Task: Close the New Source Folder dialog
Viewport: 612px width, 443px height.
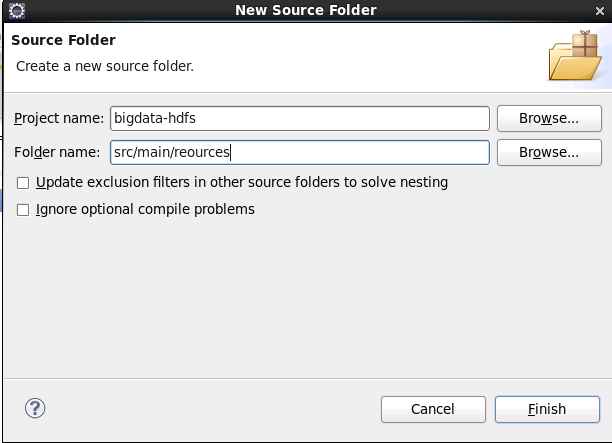Action: (600, 11)
